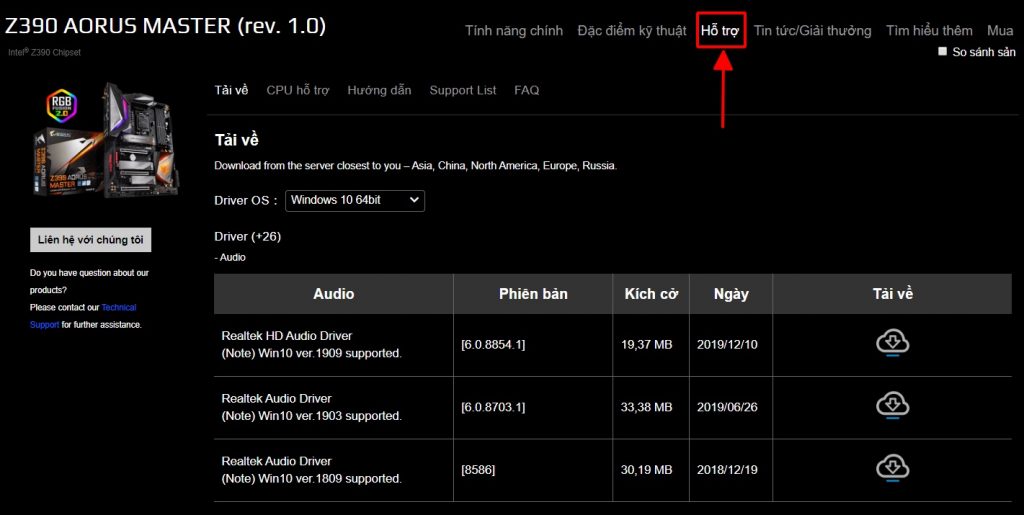Go to Đặc điểm kỹ thuật tab
Image resolution: width=1024 pixels, height=515 pixels.
click(632, 31)
